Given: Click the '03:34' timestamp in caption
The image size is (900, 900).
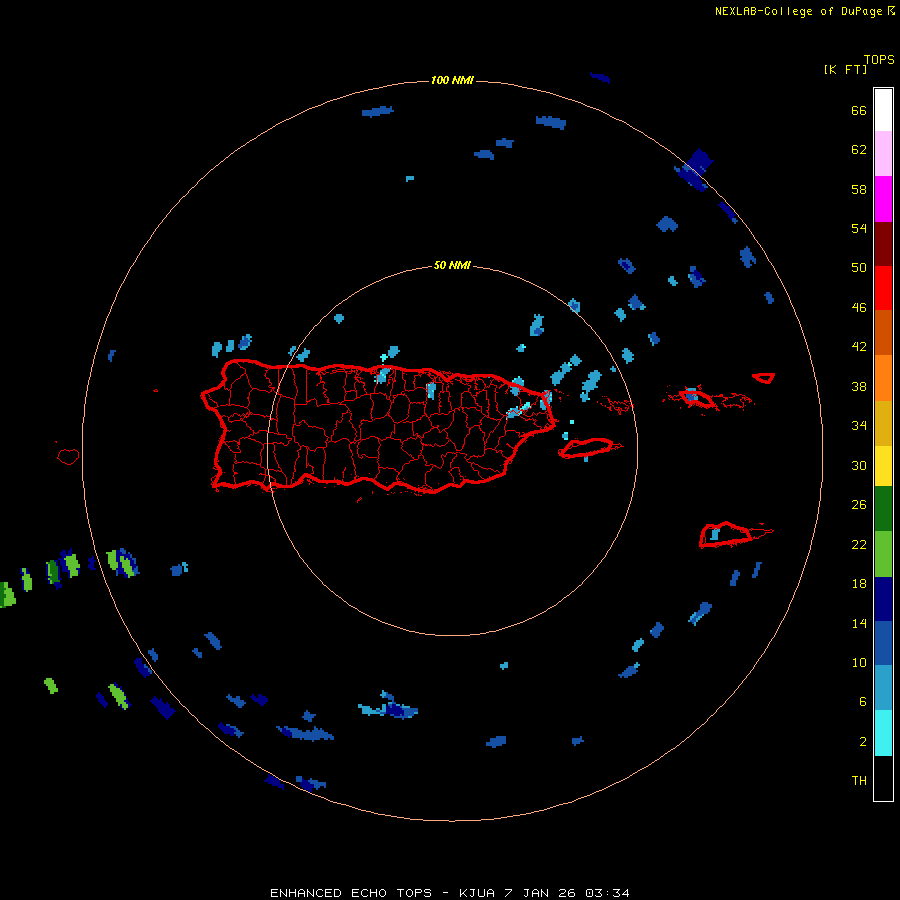Looking at the screenshot, I should 607,893.
